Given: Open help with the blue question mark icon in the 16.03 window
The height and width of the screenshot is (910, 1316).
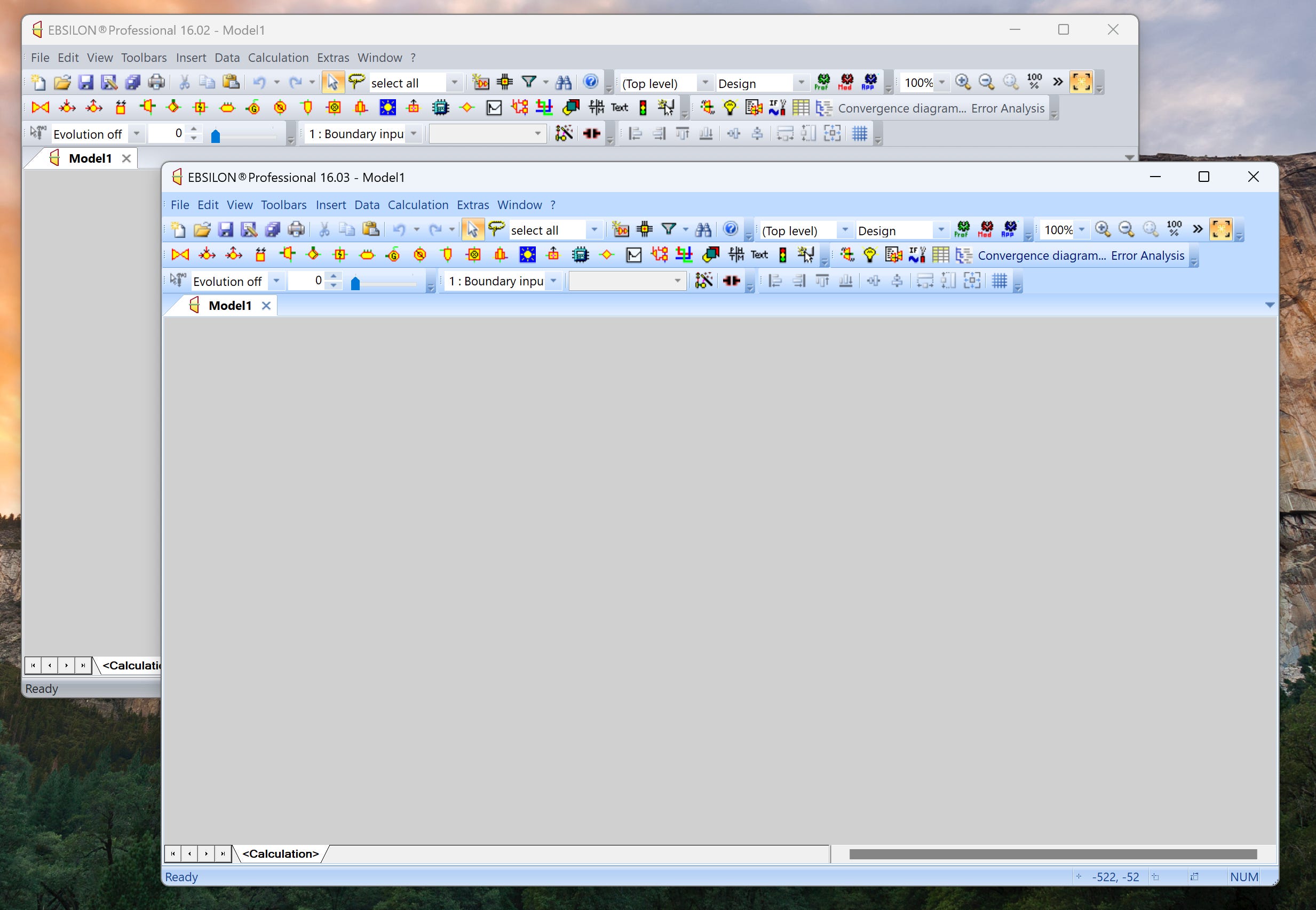Looking at the screenshot, I should coord(731,229).
